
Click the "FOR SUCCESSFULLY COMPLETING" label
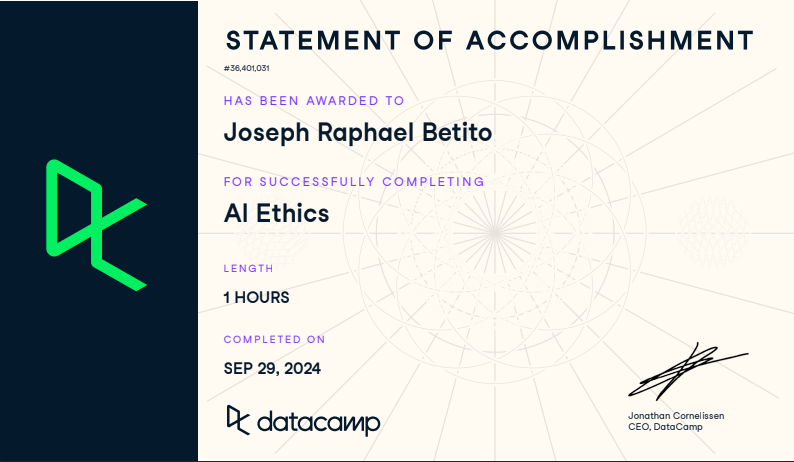coord(354,182)
